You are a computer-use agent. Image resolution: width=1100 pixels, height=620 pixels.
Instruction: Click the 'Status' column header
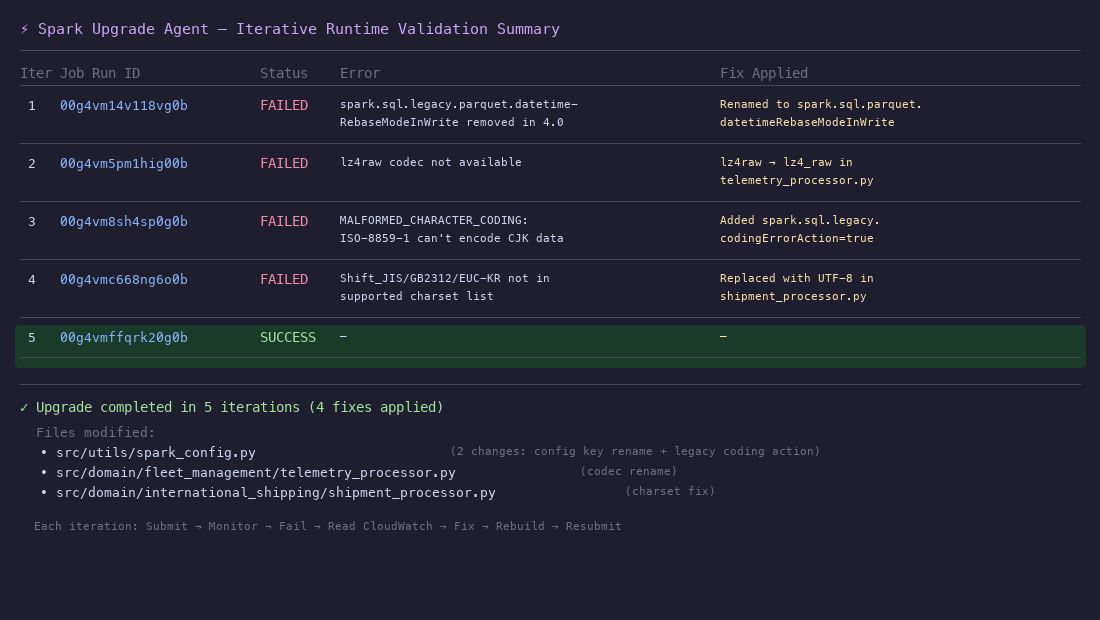coord(283,74)
